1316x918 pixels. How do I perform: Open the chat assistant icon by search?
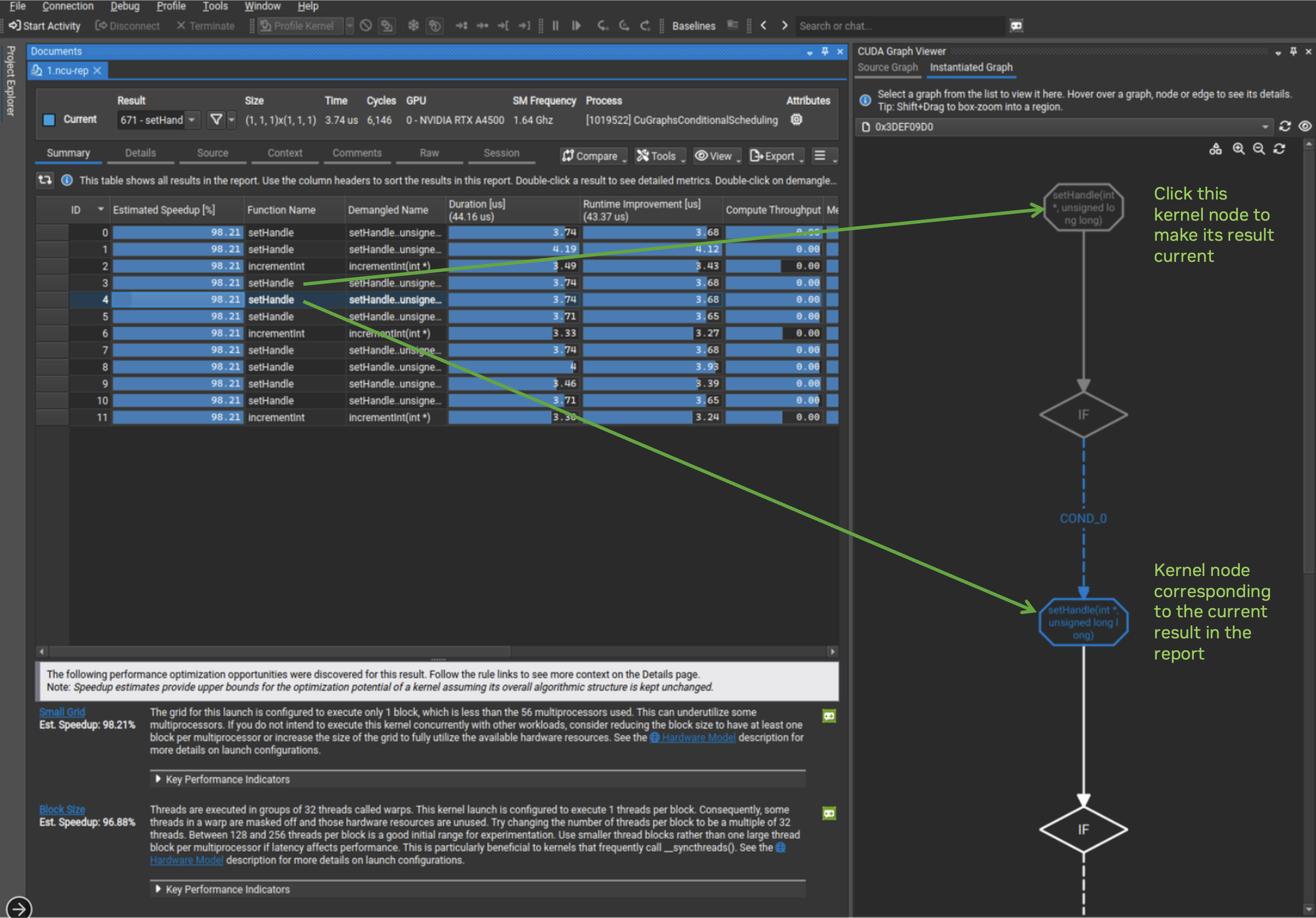pyautogui.click(x=1016, y=26)
